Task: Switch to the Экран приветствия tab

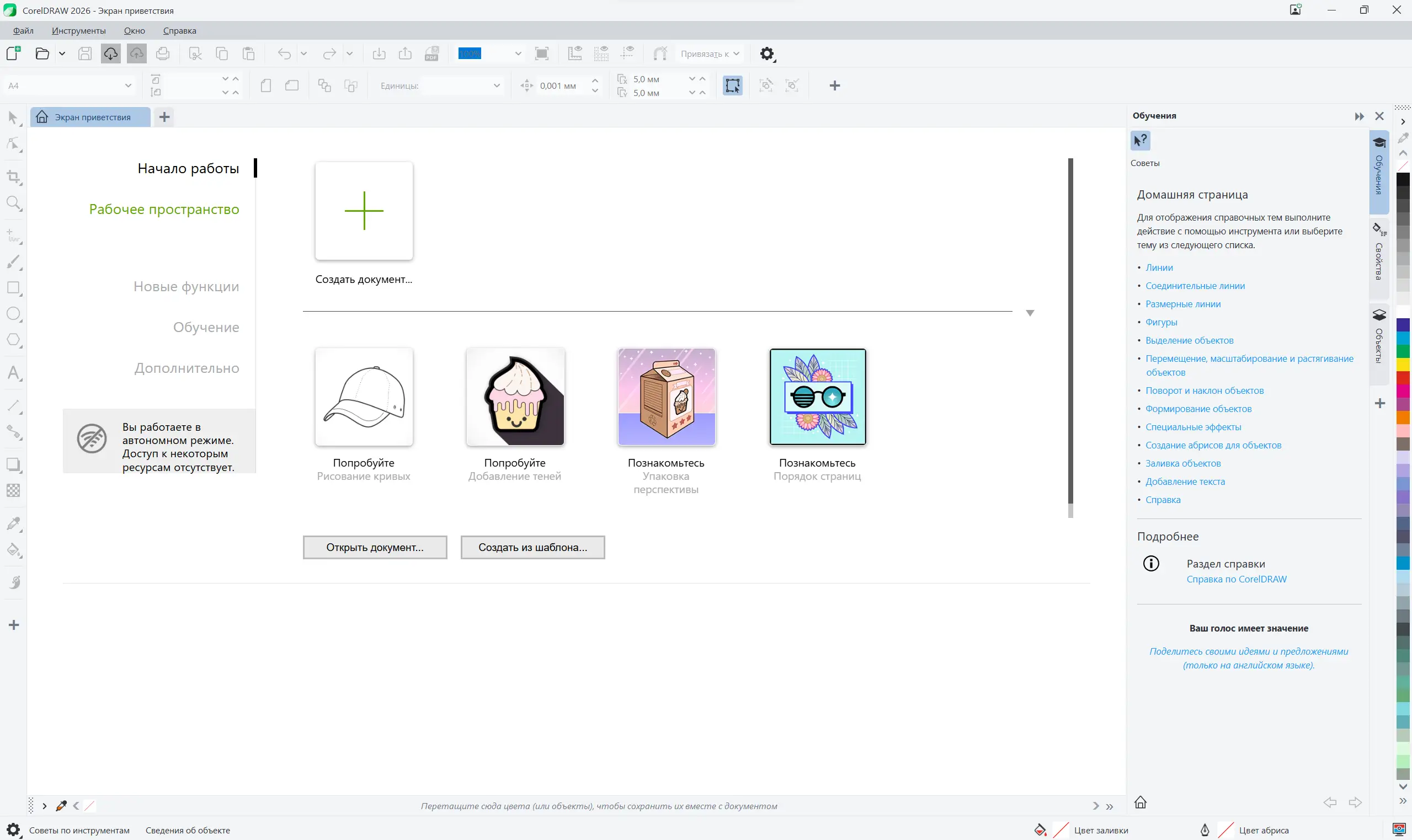Action: tap(90, 117)
